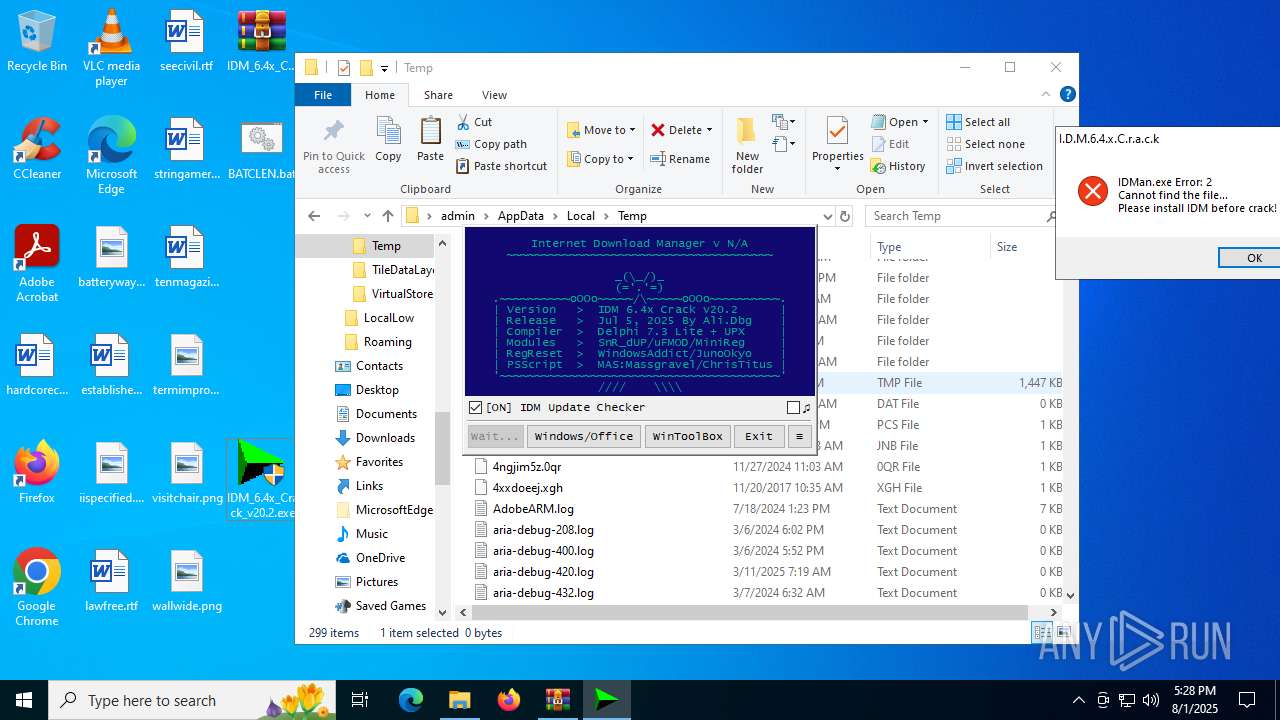Create a New folder from ribbon
This screenshot has width=1280, height=720.
pyautogui.click(x=747, y=144)
